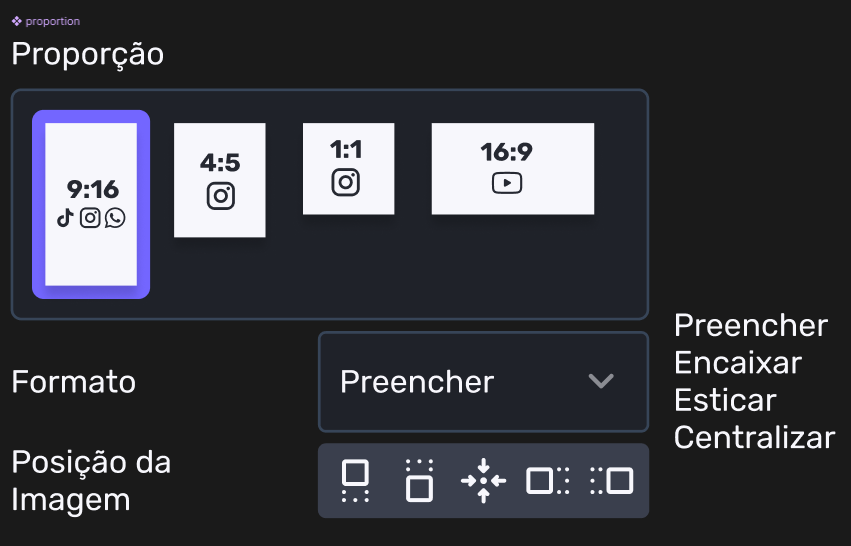Click the TikTok icon in the 9:16 card
Image resolution: width=851 pixels, height=546 pixels.
[66, 217]
